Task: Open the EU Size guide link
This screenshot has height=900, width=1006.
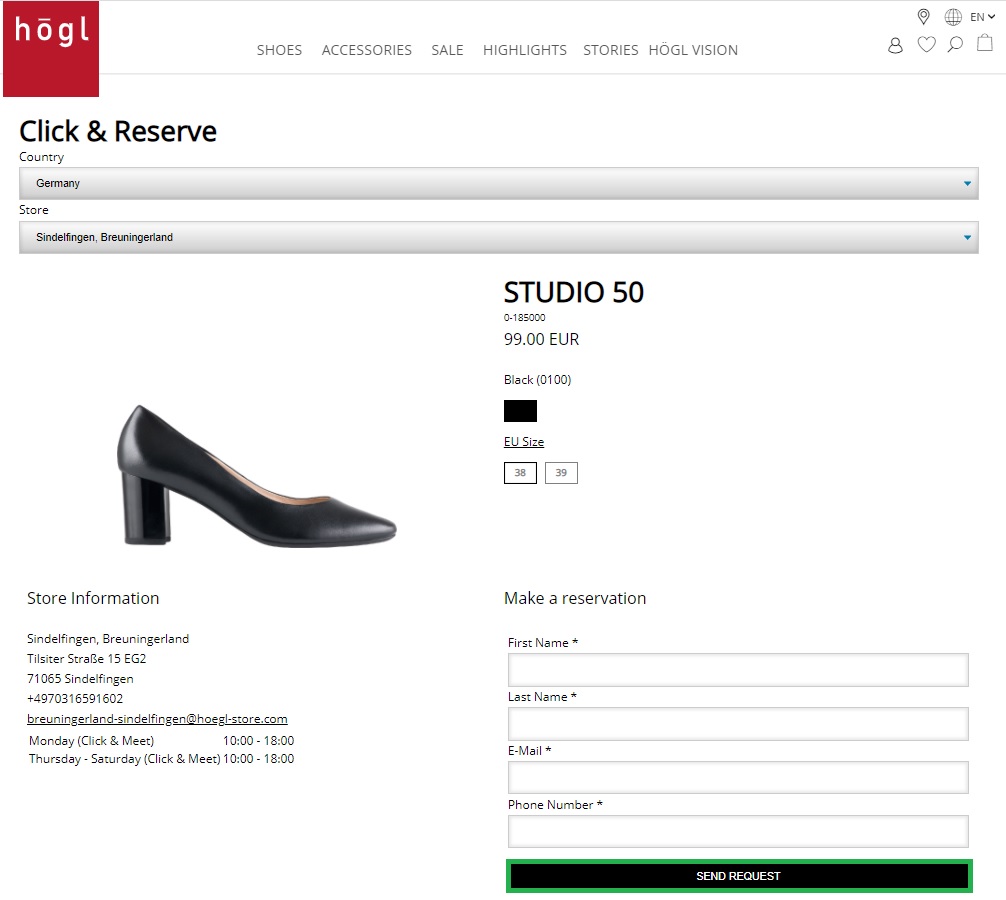Action: (524, 442)
